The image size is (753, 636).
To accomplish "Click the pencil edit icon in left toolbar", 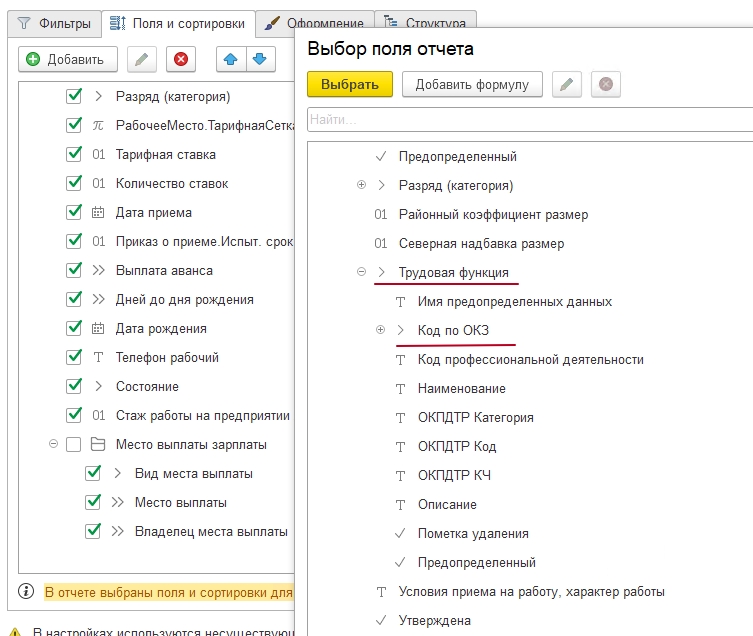I will coord(142,59).
